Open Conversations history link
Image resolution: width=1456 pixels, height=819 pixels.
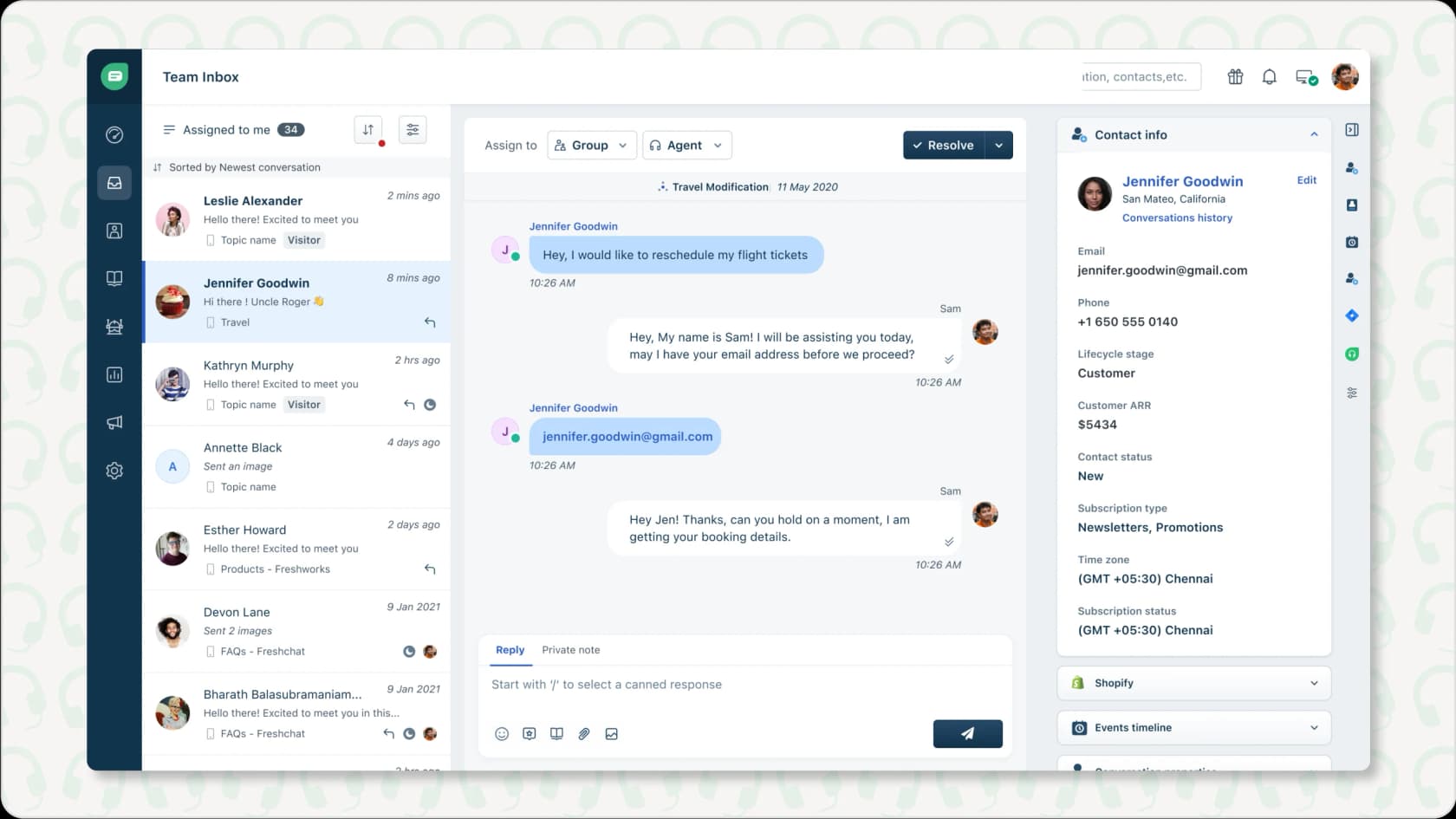(x=1177, y=218)
